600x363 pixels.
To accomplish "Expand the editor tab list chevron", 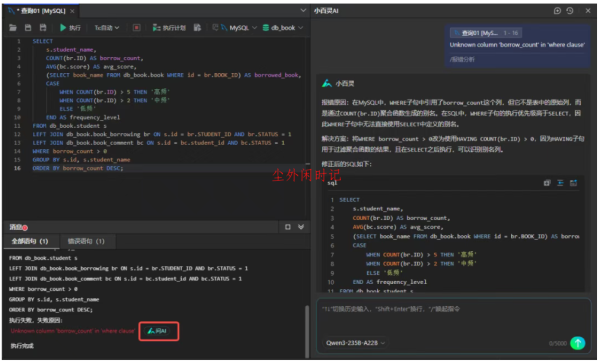I will tap(303, 10).
